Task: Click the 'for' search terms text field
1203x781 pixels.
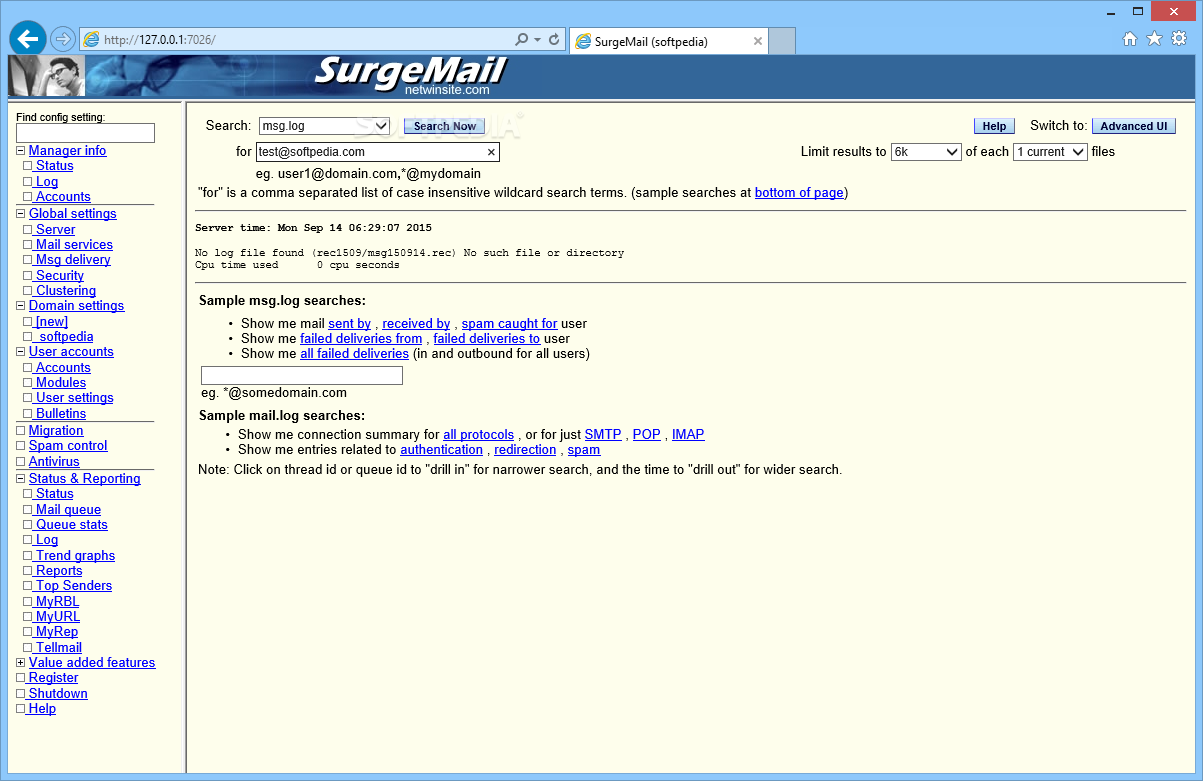Action: tap(377, 153)
